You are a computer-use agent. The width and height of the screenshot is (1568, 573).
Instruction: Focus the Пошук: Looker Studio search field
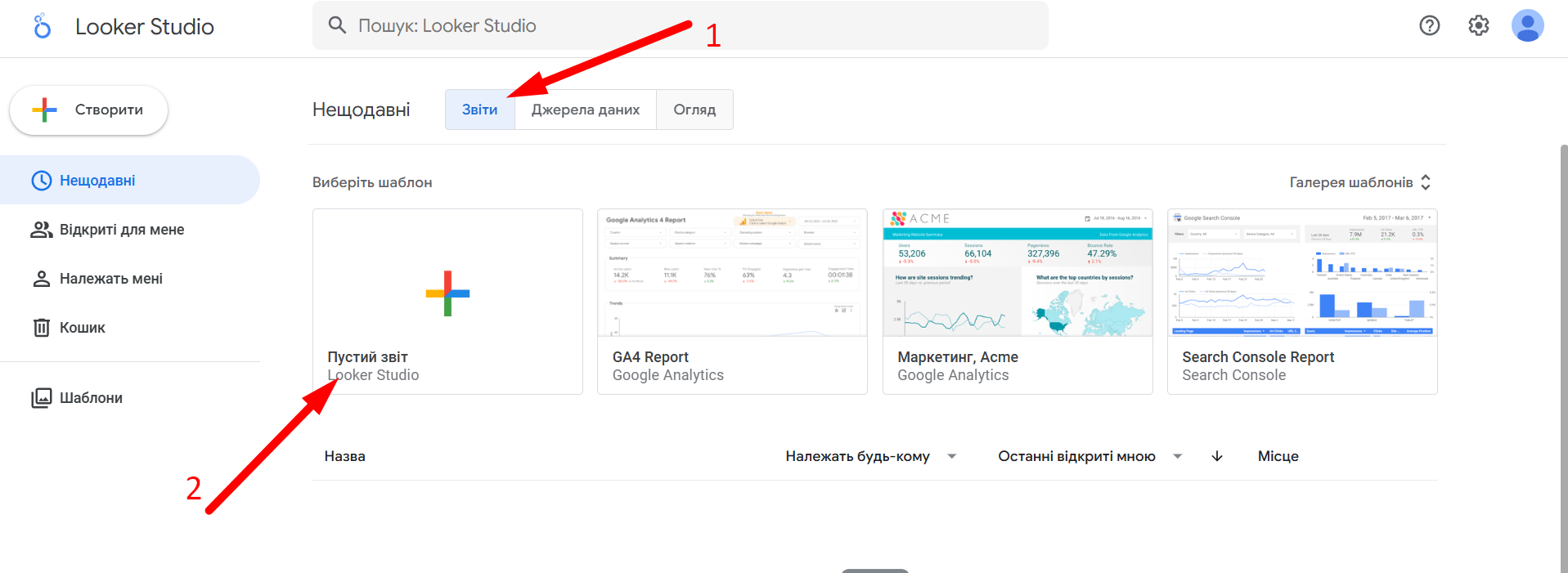pos(681,25)
